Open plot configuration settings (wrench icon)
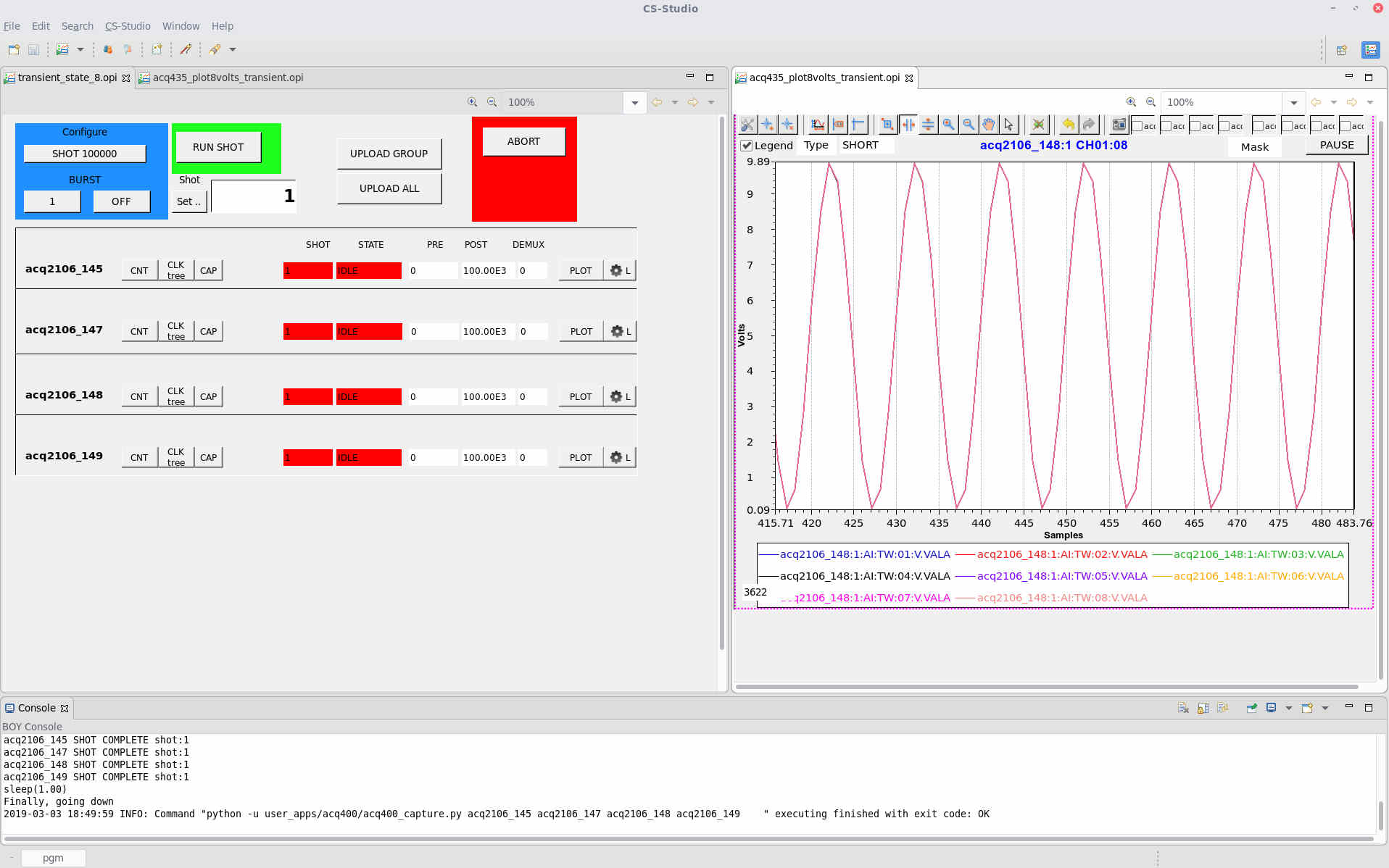This screenshot has height=868, width=1389. click(747, 125)
